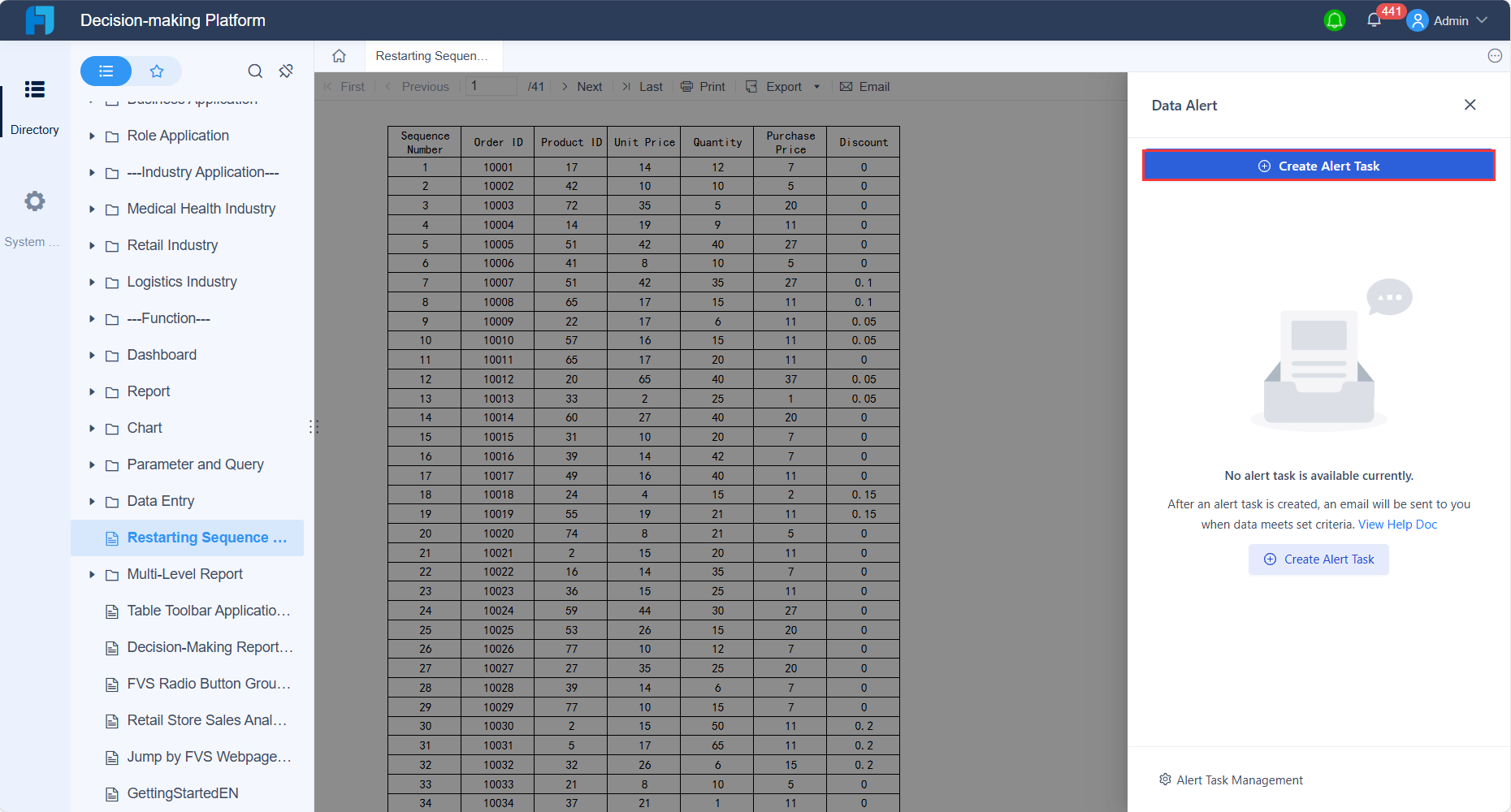1511x812 pixels.
Task: Open the GettingStartedEN report
Action: 183,793
